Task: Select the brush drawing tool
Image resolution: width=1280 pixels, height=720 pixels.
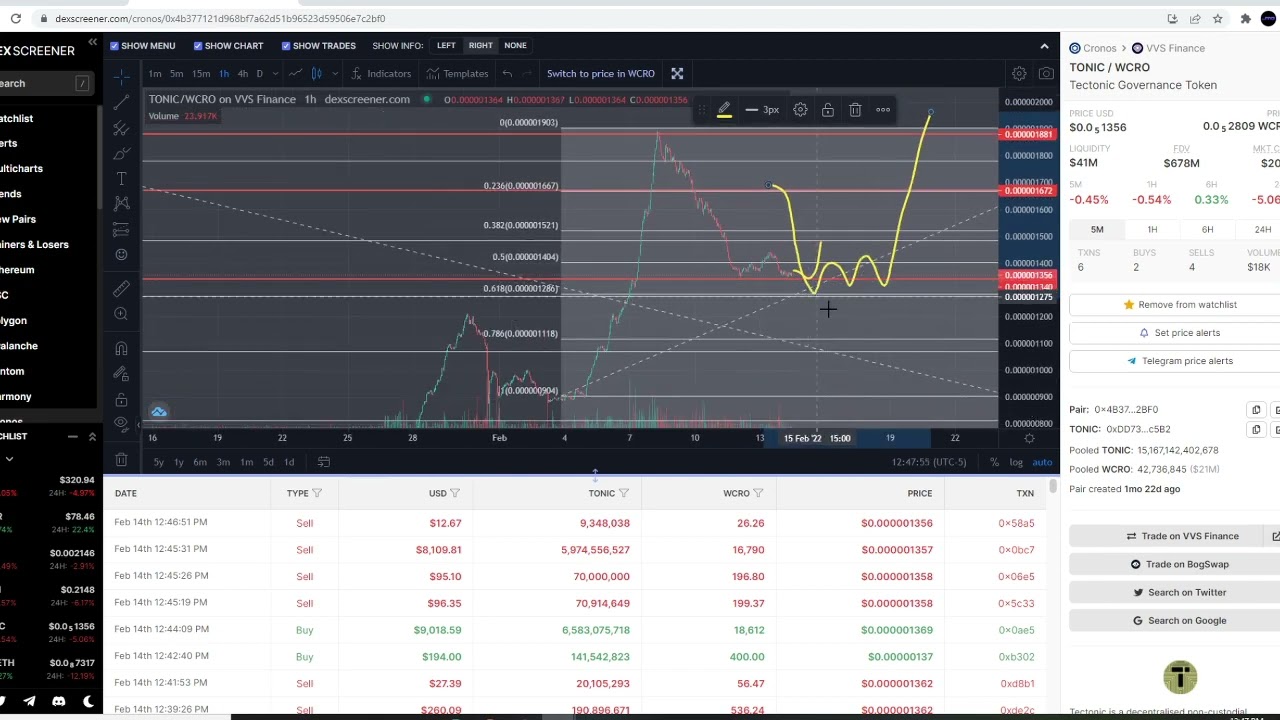Action: 121,153
